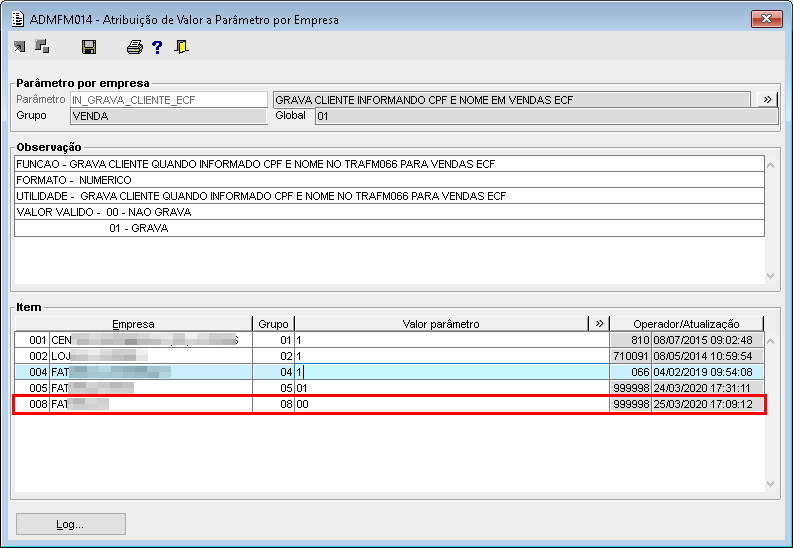
Task: Edit parameter value 00 for empresa 008
Action: coord(452,404)
